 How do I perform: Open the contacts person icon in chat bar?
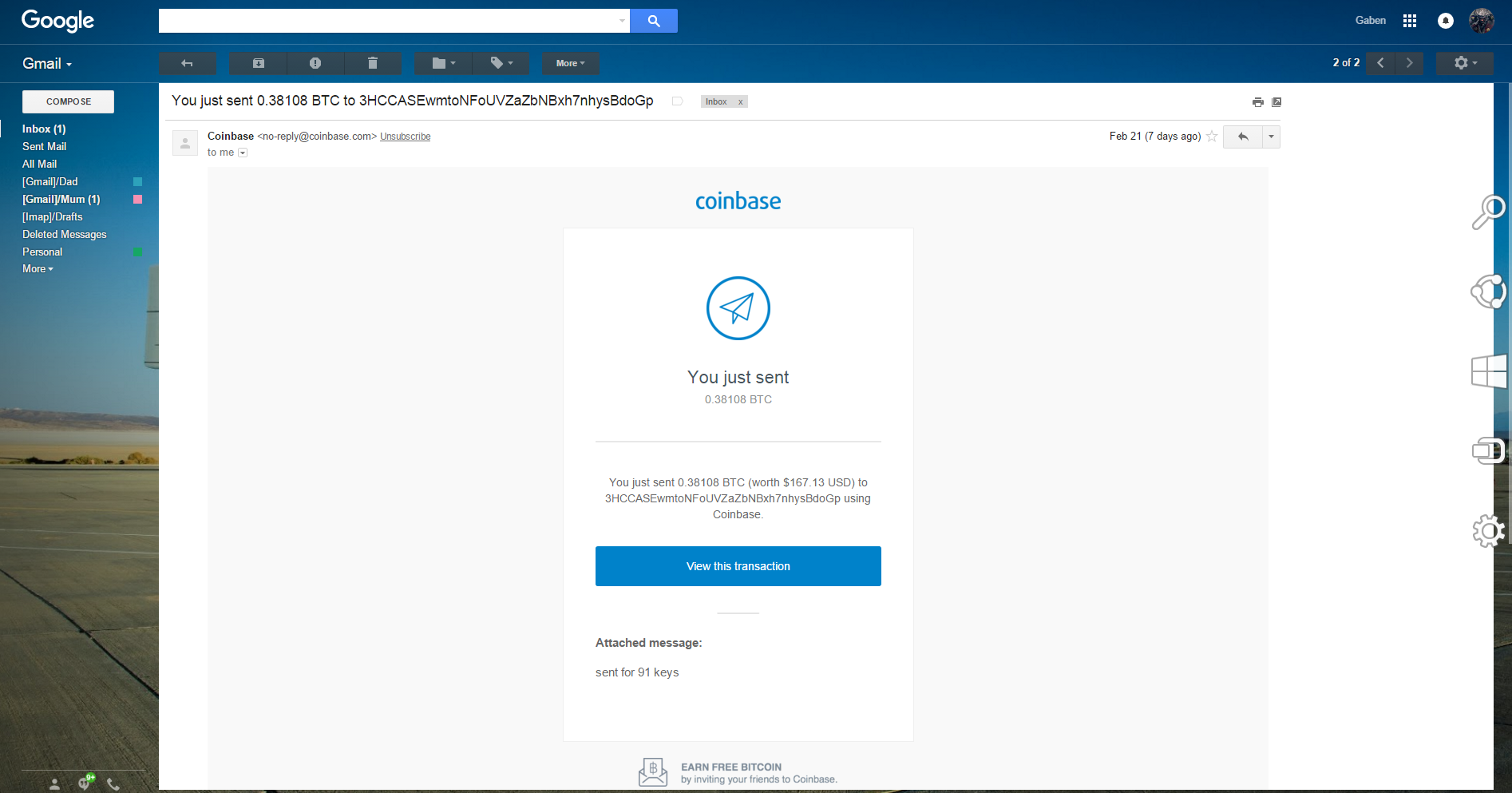click(x=54, y=783)
